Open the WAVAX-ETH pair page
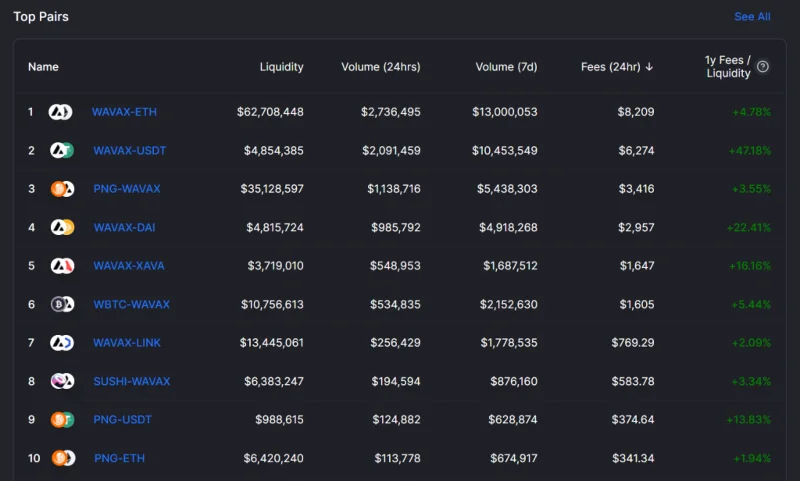The width and height of the screenshot is (800, 481). pos(124,112)
